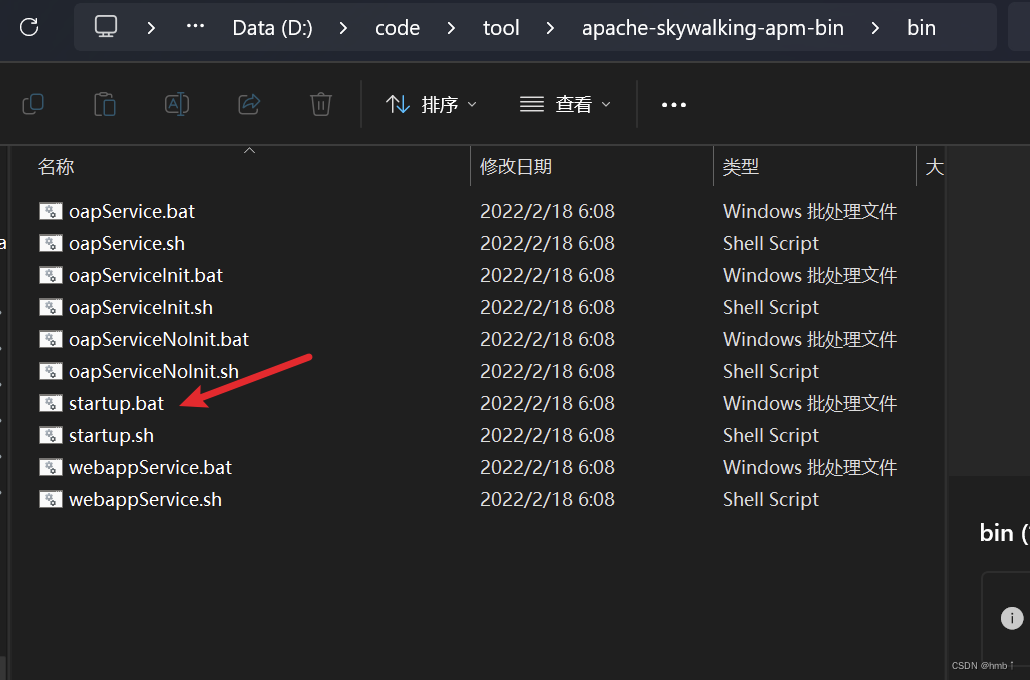The width and height of the screenshot is (1030, 680).
Task: Click the oapServiceNoInit.bat file icon
Action: pyautogui.click(x=51, y=339)
